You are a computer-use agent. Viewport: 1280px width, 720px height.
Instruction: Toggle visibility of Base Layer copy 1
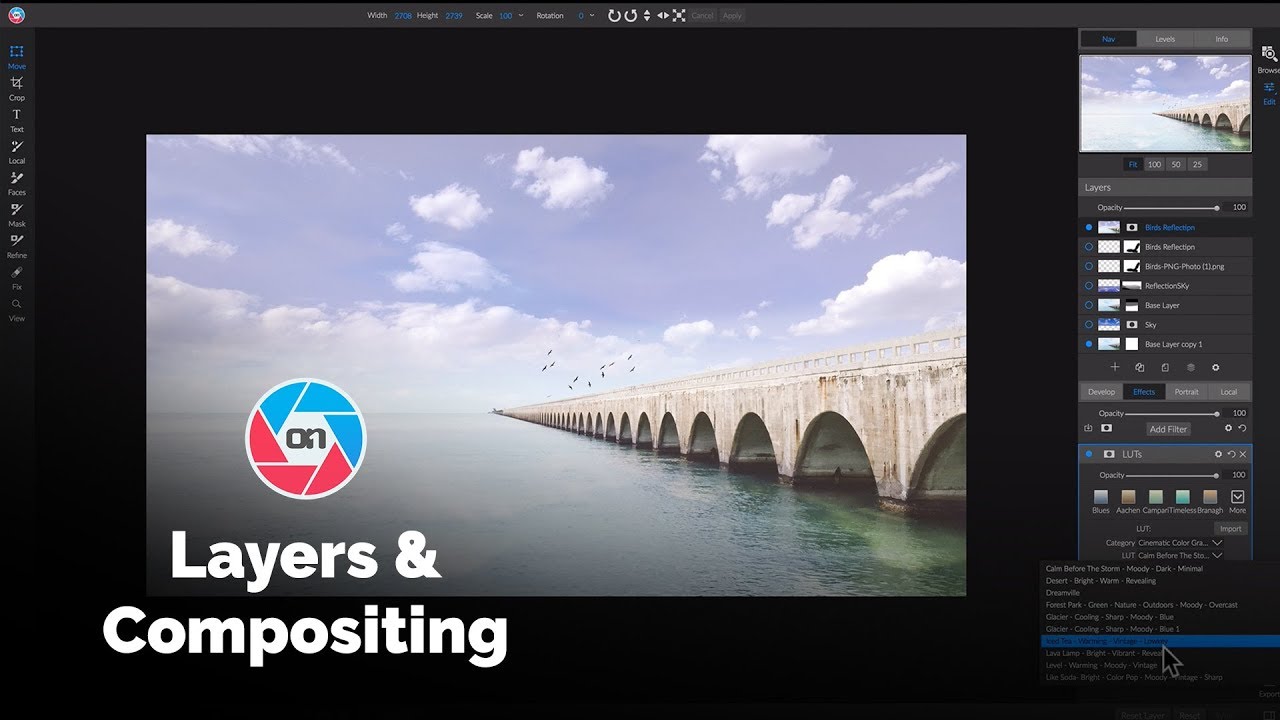click(1089, 344)
